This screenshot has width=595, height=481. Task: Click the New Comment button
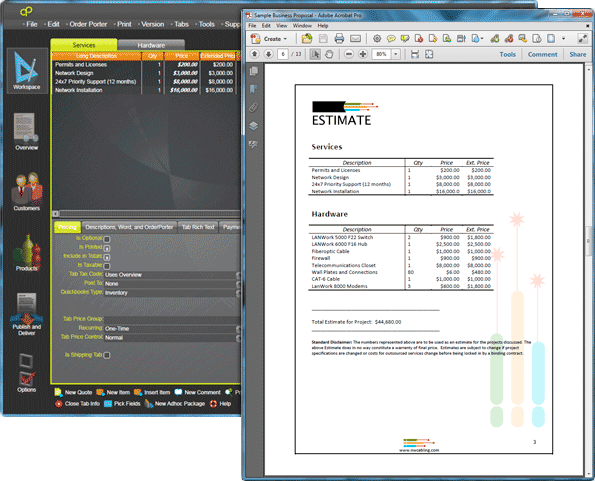tap(198, 392)
